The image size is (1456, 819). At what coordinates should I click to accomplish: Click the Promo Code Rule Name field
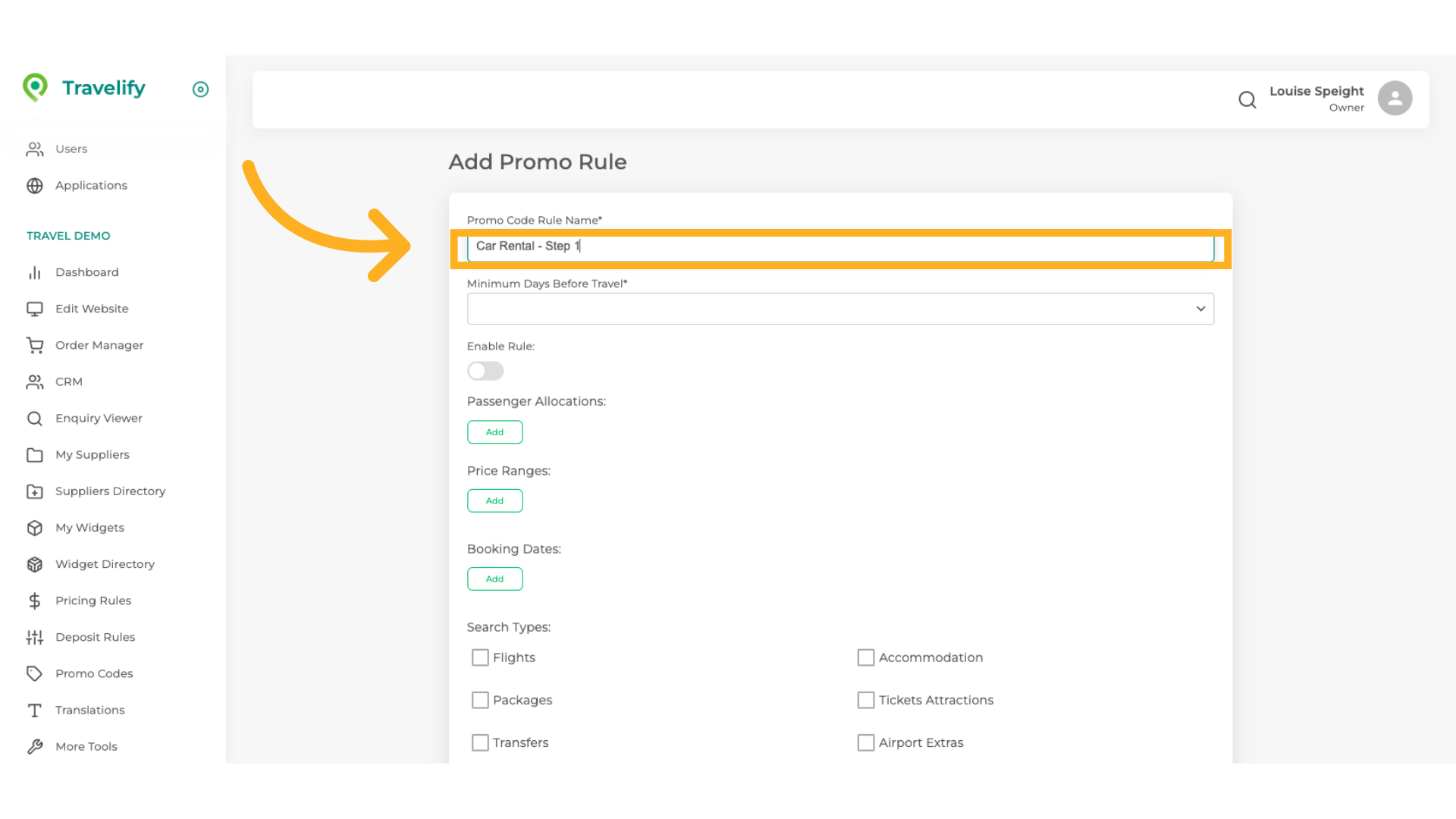point(840,247)
